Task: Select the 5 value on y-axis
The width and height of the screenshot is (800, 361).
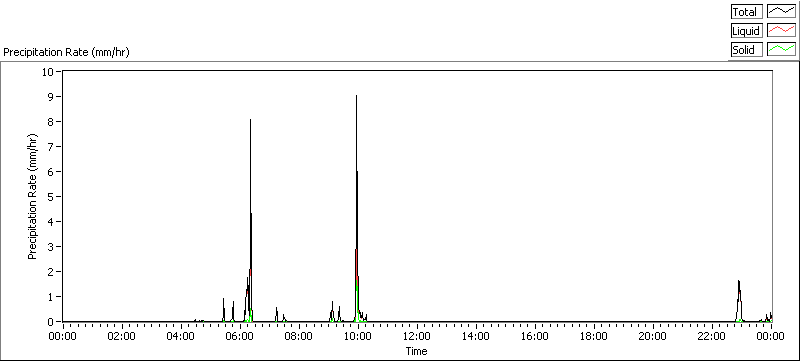Action: tap(52, 196)
